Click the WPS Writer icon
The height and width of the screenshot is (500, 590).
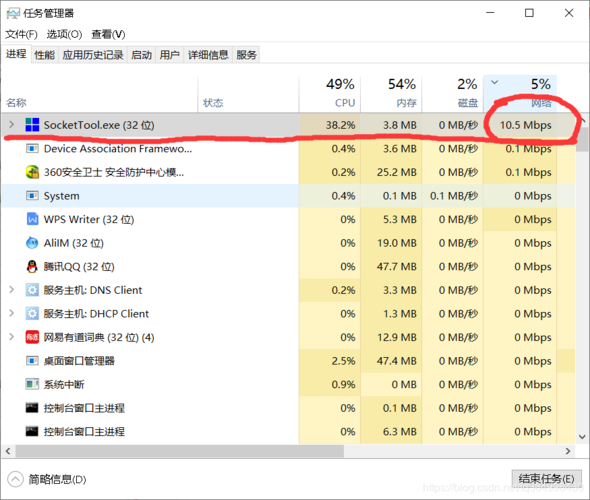[32, 219]
